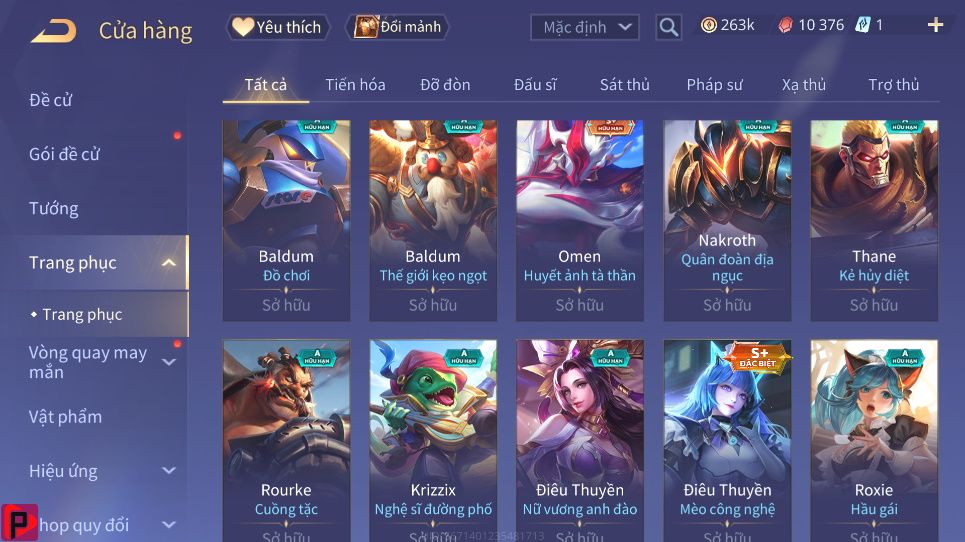Viewport: 965px width, 542px height.
Task: Click the plus icon to add currency
Action: [x=935, y=25]
